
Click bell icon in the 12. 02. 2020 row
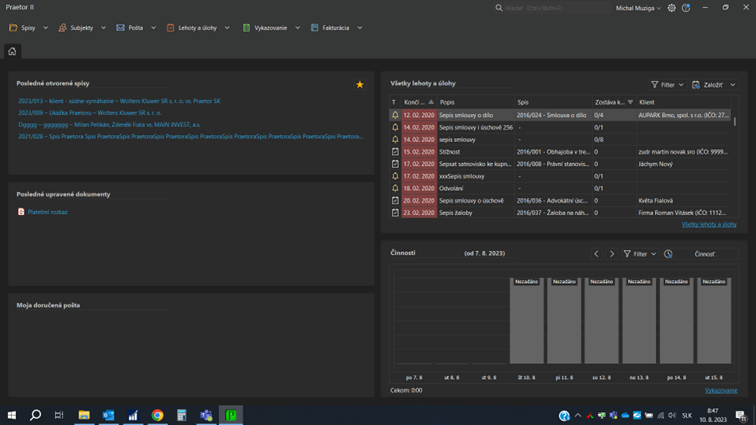(x=395, y=115)
